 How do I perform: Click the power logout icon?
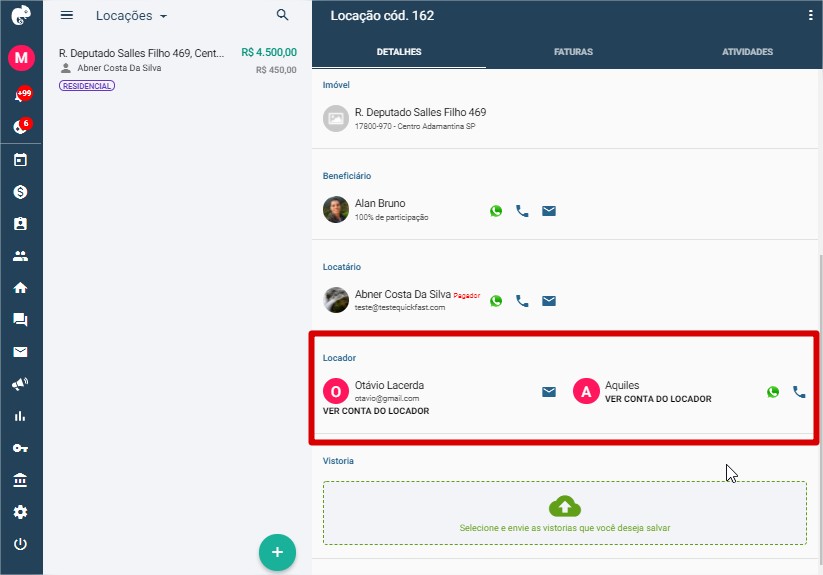(20, 544)
